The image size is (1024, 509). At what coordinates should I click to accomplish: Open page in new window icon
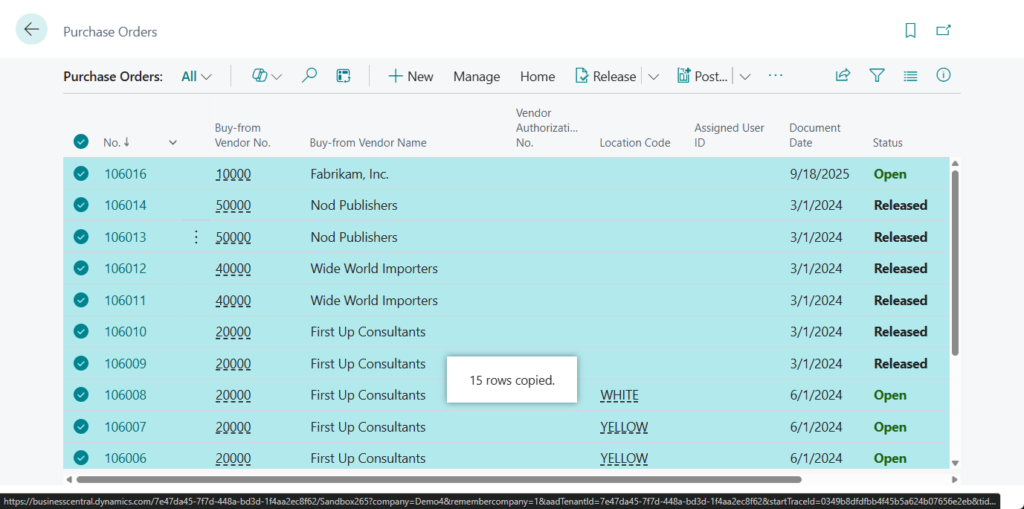click(943, 31)
